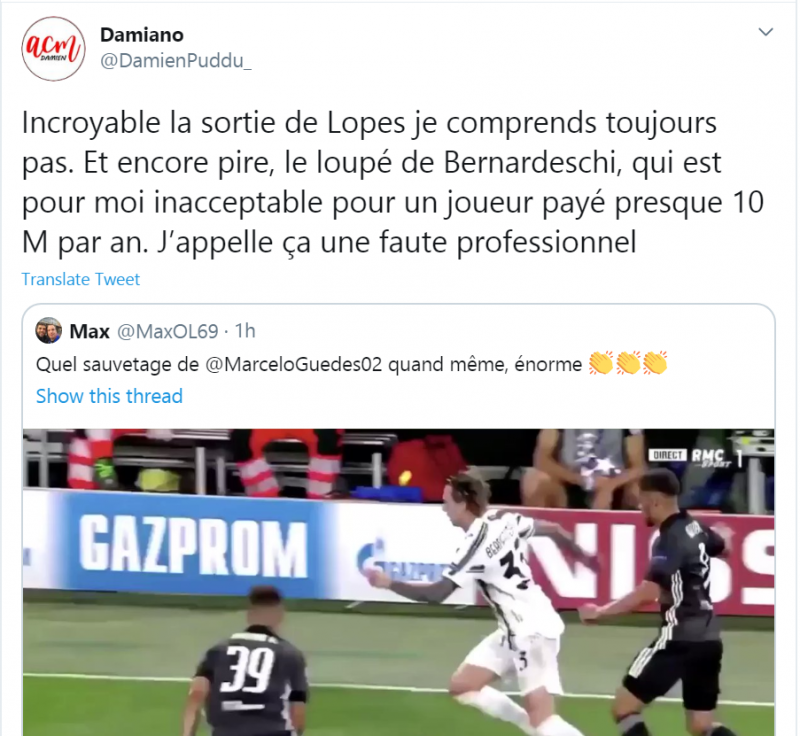The image size is (800, 736).
Task: Open the Damiano display name
Action: [x=142, y=35]
